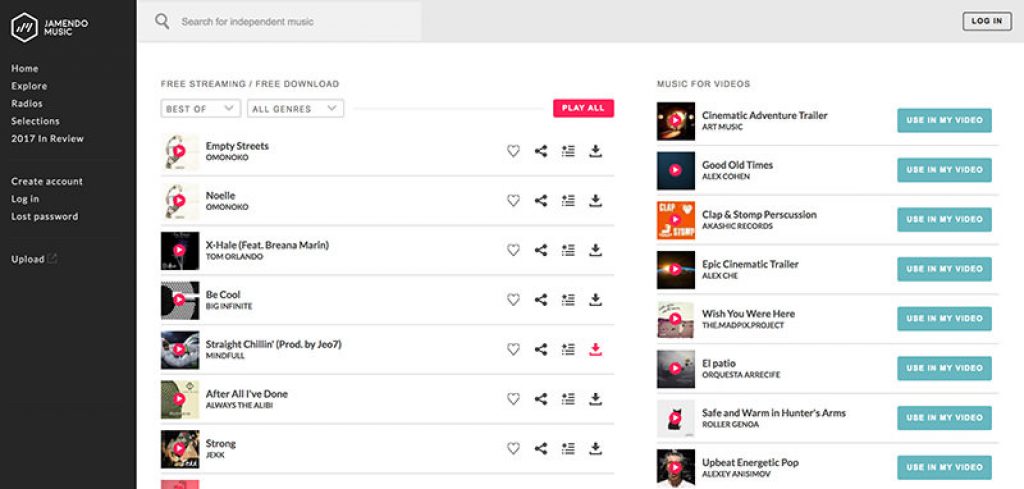Image resolution: width=1024 pixels, height=489 pixels.
Task: Toggle heart on Strong by Jekk
Action: (513, 449)
